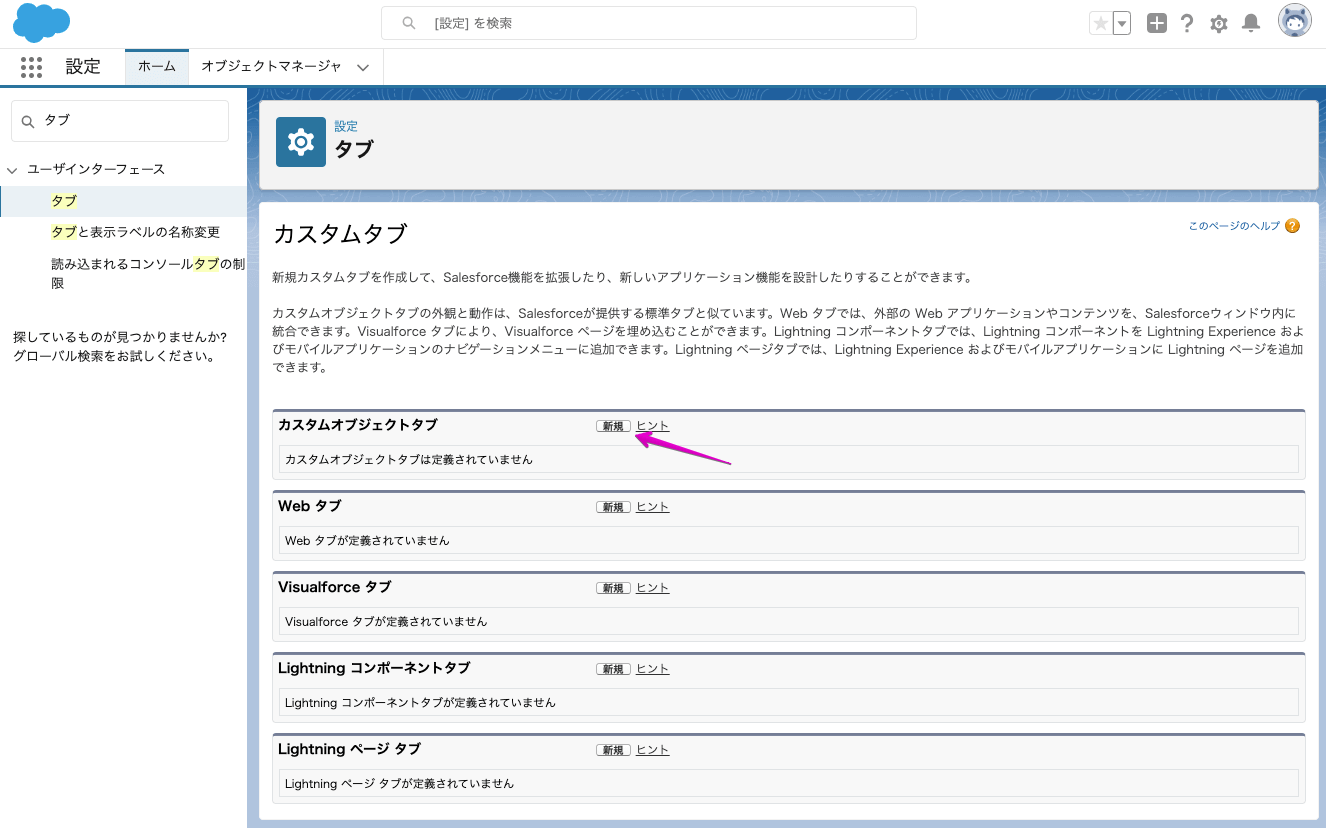Focus the [設定] を検索 global search field
This screenshot has width=1326, height=828.
(648, 23)
